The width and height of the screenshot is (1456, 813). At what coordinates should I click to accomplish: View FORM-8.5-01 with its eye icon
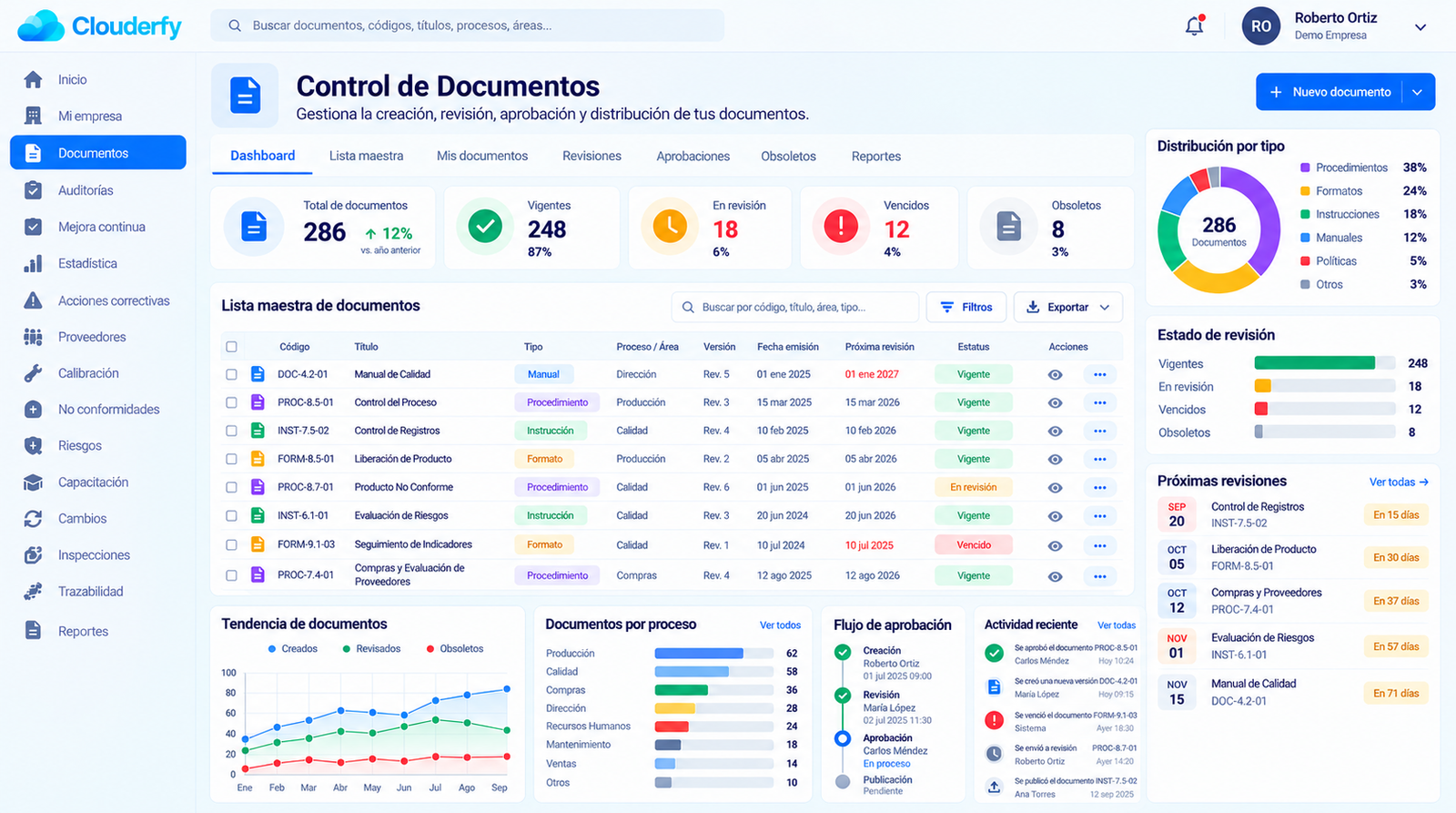coord(1055,459)
